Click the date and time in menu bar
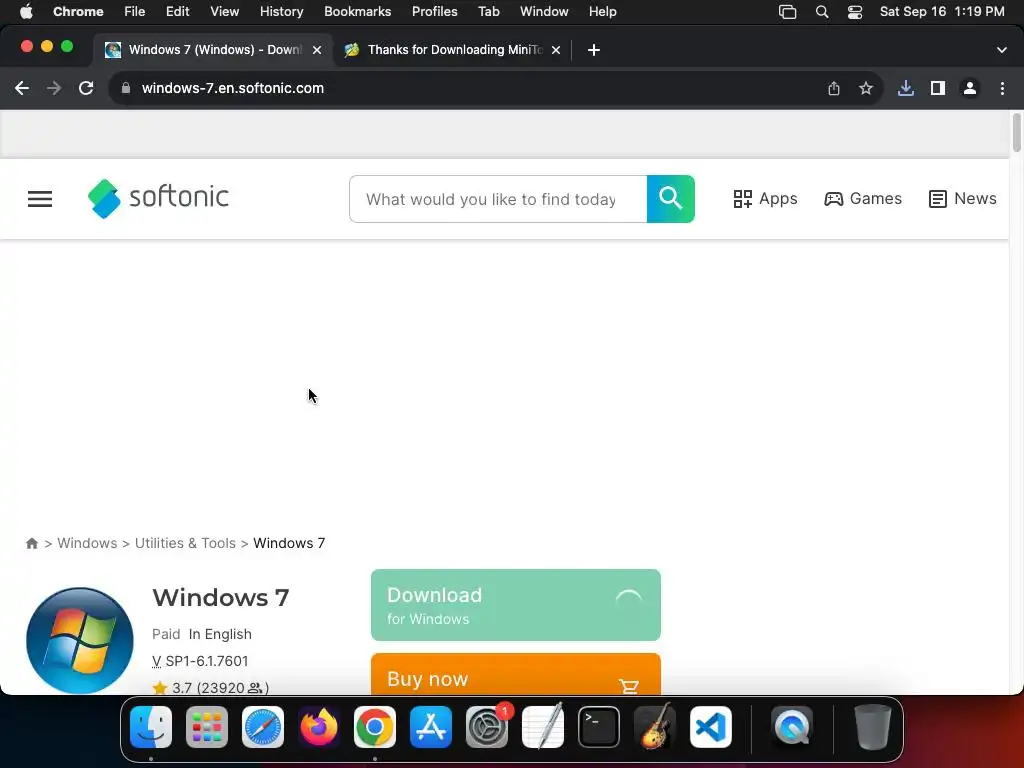1024x768 pixels. click(x=942, y=12)
